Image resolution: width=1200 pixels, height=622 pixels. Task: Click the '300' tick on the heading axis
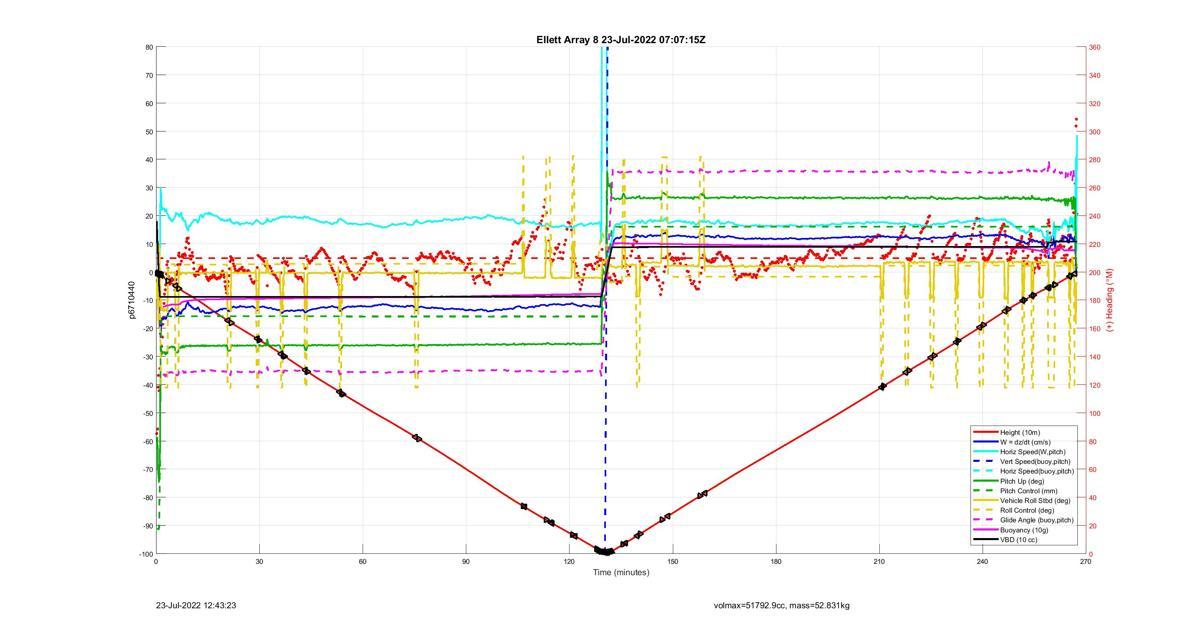1095,132
